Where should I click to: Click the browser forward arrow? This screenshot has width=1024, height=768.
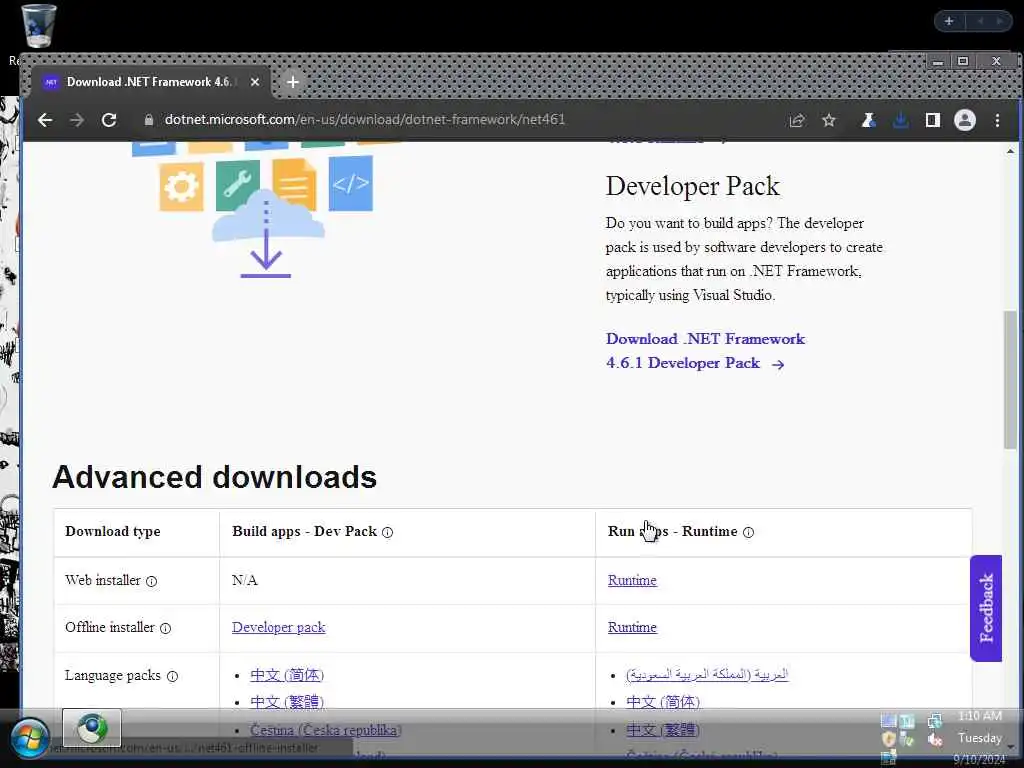click(77, 120)
